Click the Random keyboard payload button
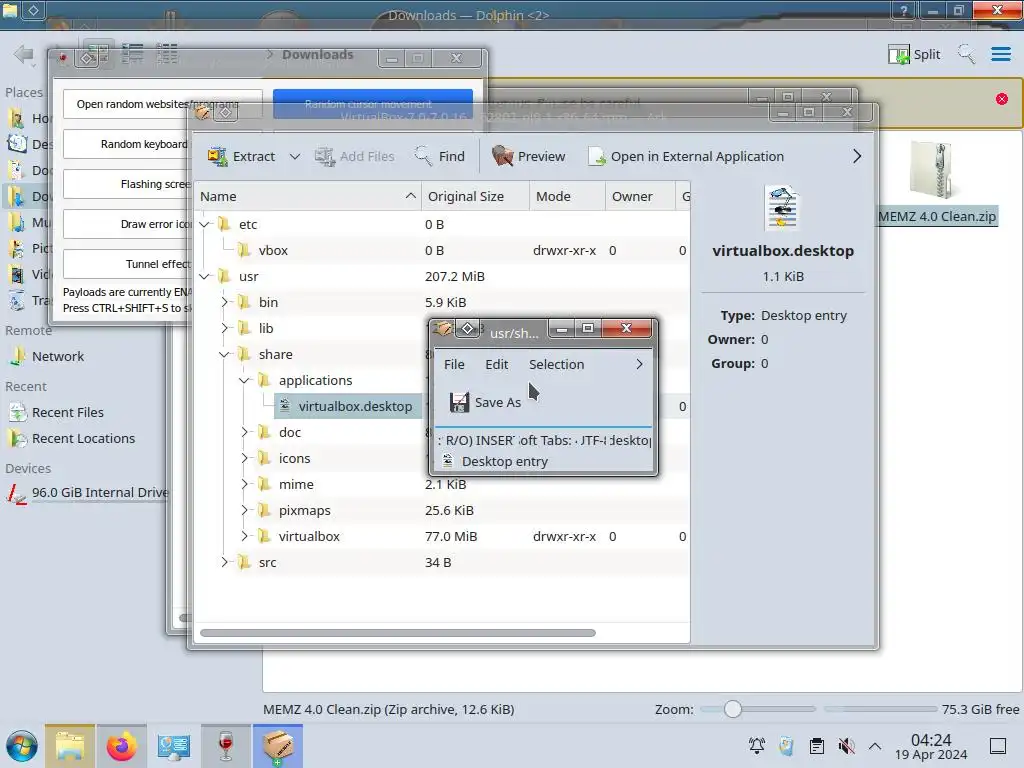This screenshot has height=768, width=1024. tap(127, 144)
